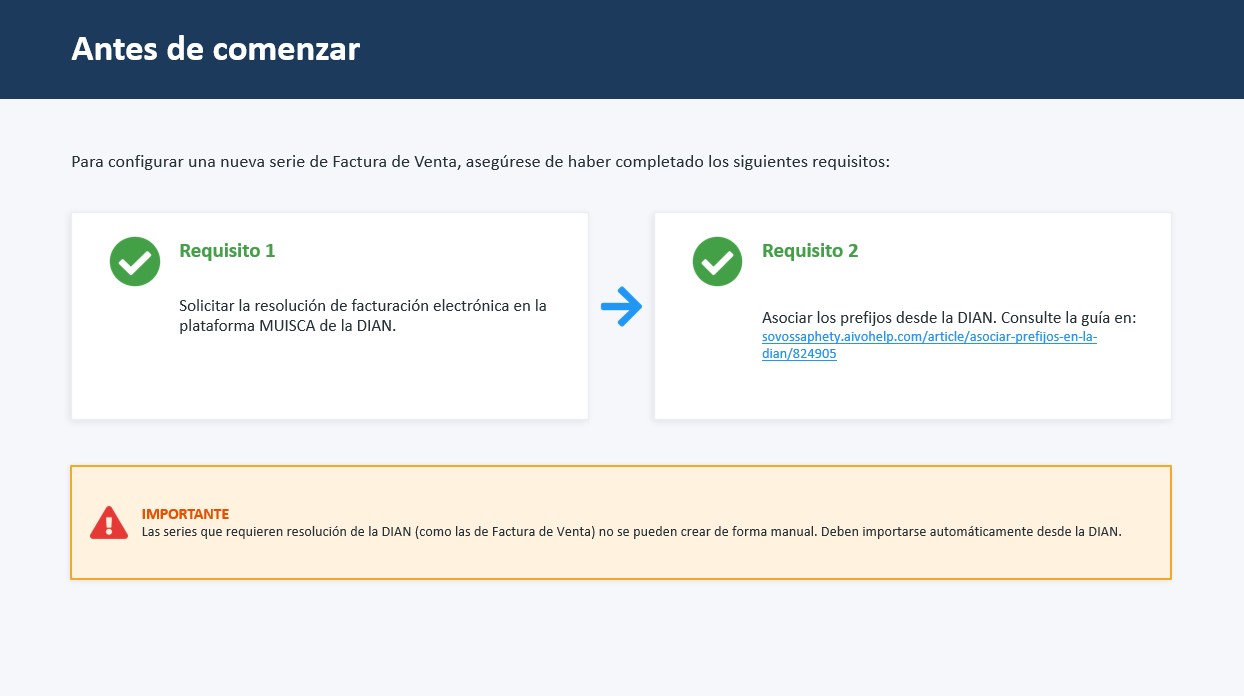Click the green checkmark beside Requisito 2
The width and height of the screenshot is (1244, 696).
coord(717,261)
